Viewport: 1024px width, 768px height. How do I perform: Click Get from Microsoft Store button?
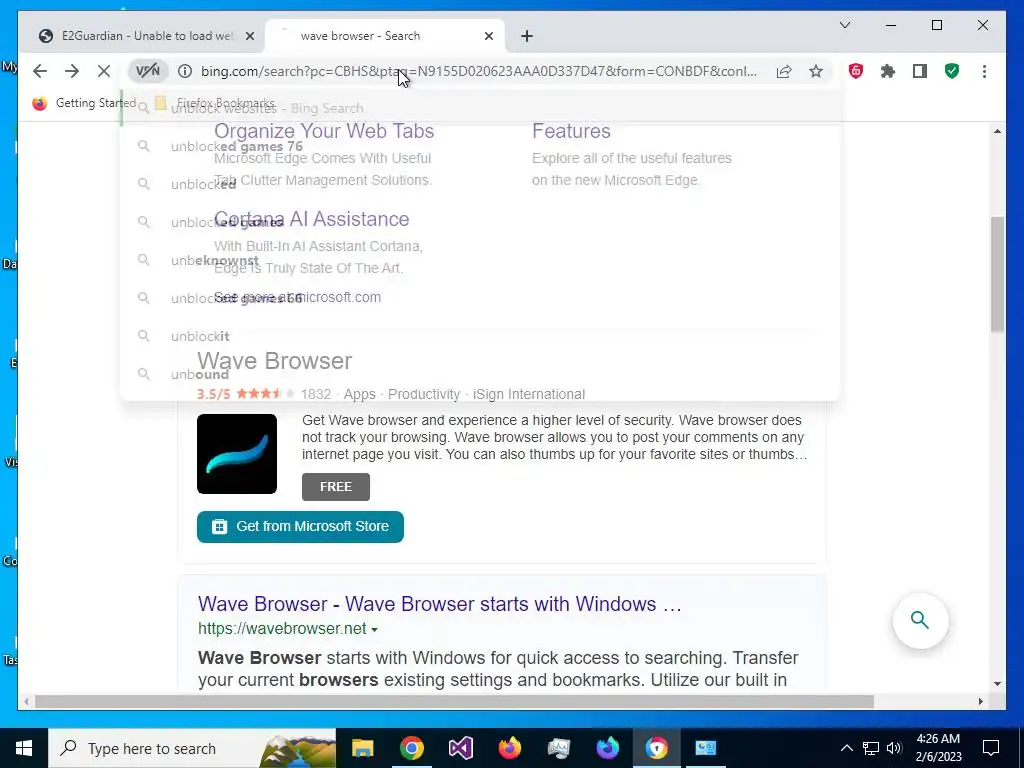tap(300, 526)
